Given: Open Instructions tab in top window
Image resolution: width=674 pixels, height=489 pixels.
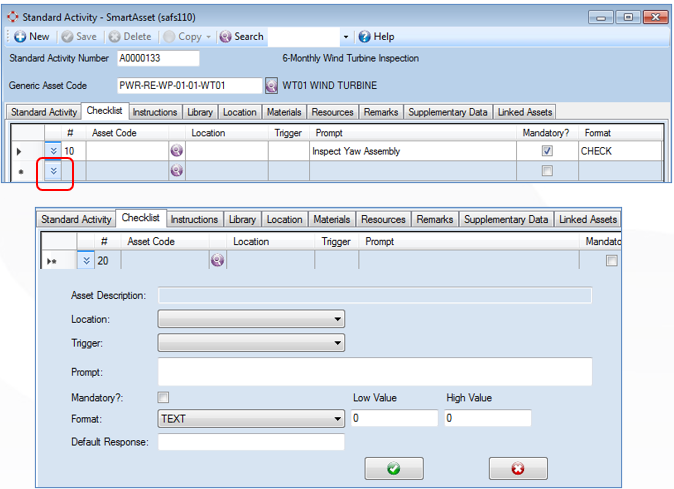Looking at the screenshot, I should click(155, 112).
